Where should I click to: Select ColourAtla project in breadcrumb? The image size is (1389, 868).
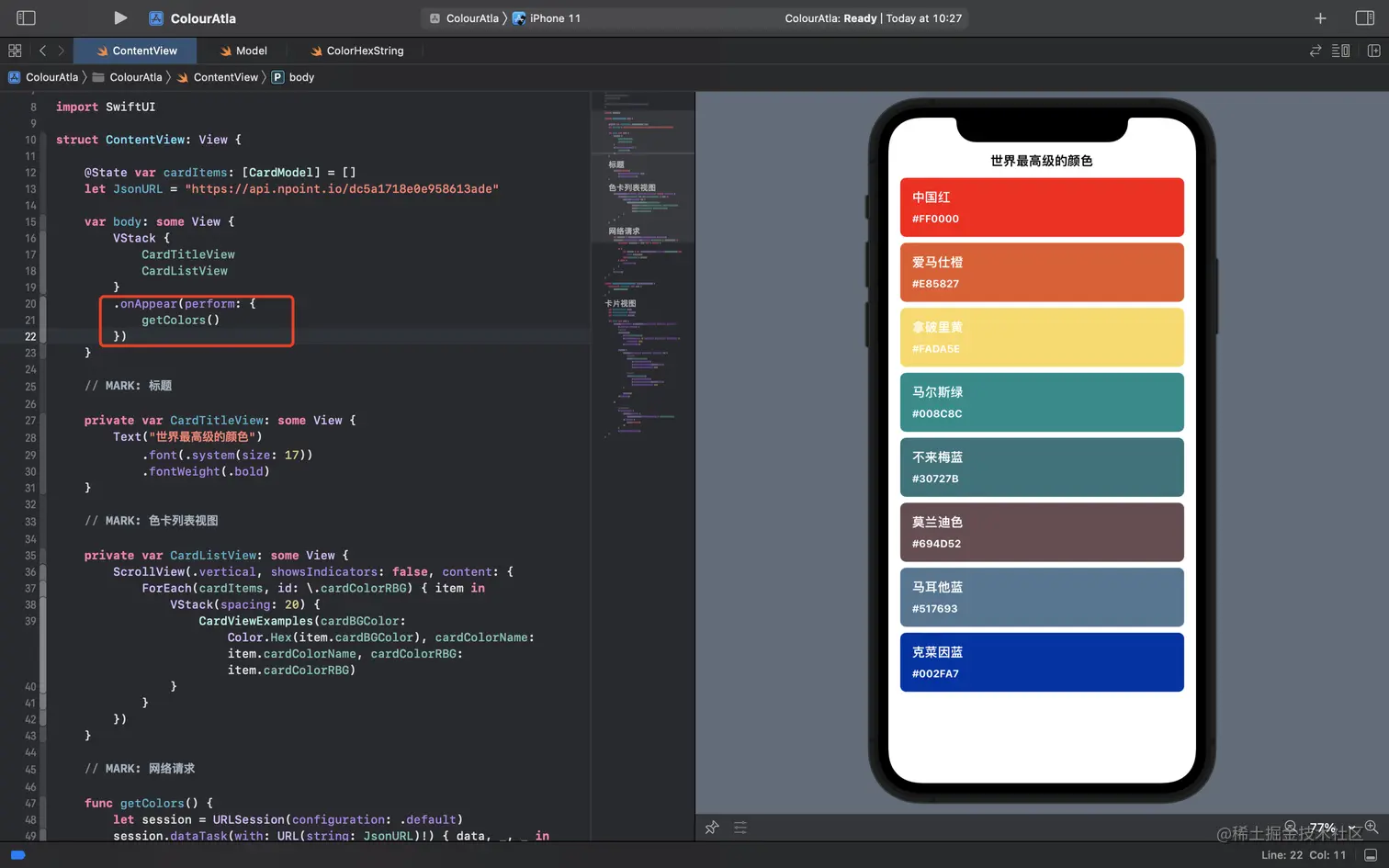[x=43, y=77]
